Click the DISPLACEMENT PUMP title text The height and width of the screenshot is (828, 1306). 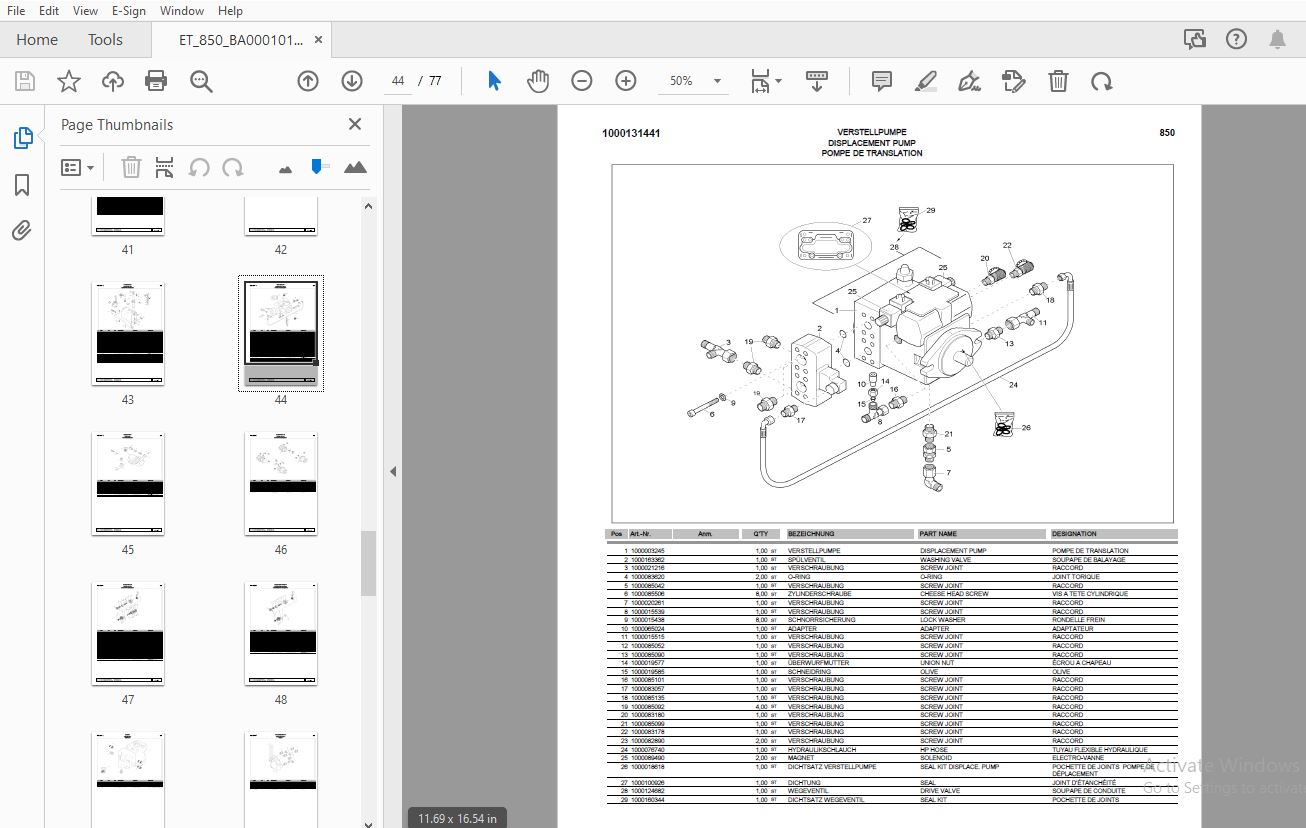872,143
